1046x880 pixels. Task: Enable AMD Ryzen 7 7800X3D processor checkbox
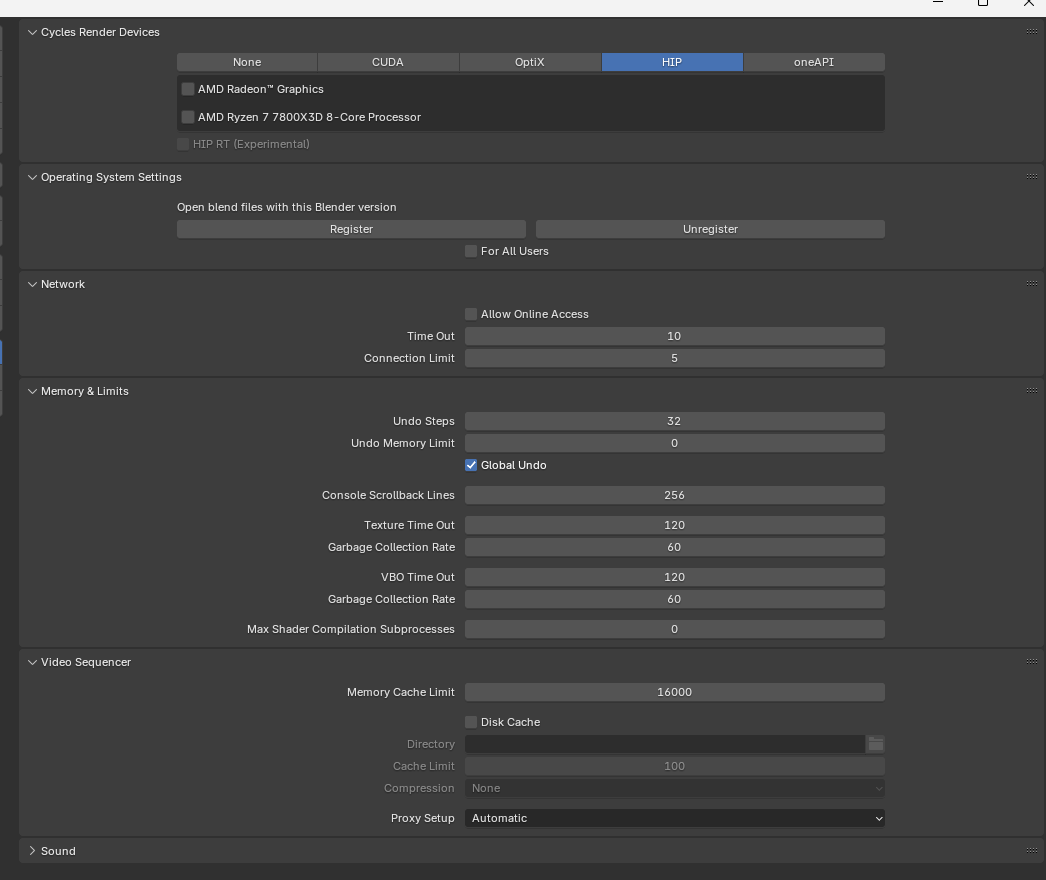pos(188,117)
